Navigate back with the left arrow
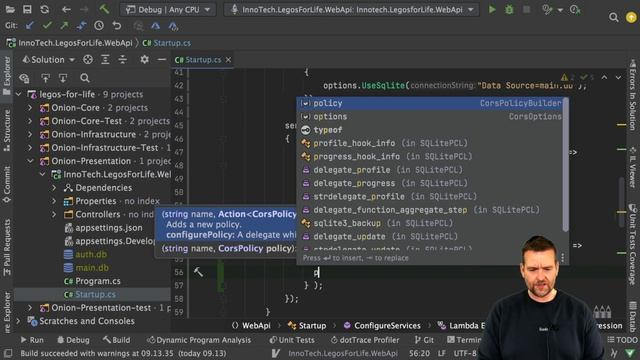This screenshot has width=640, height=360. tap(66, 9)
